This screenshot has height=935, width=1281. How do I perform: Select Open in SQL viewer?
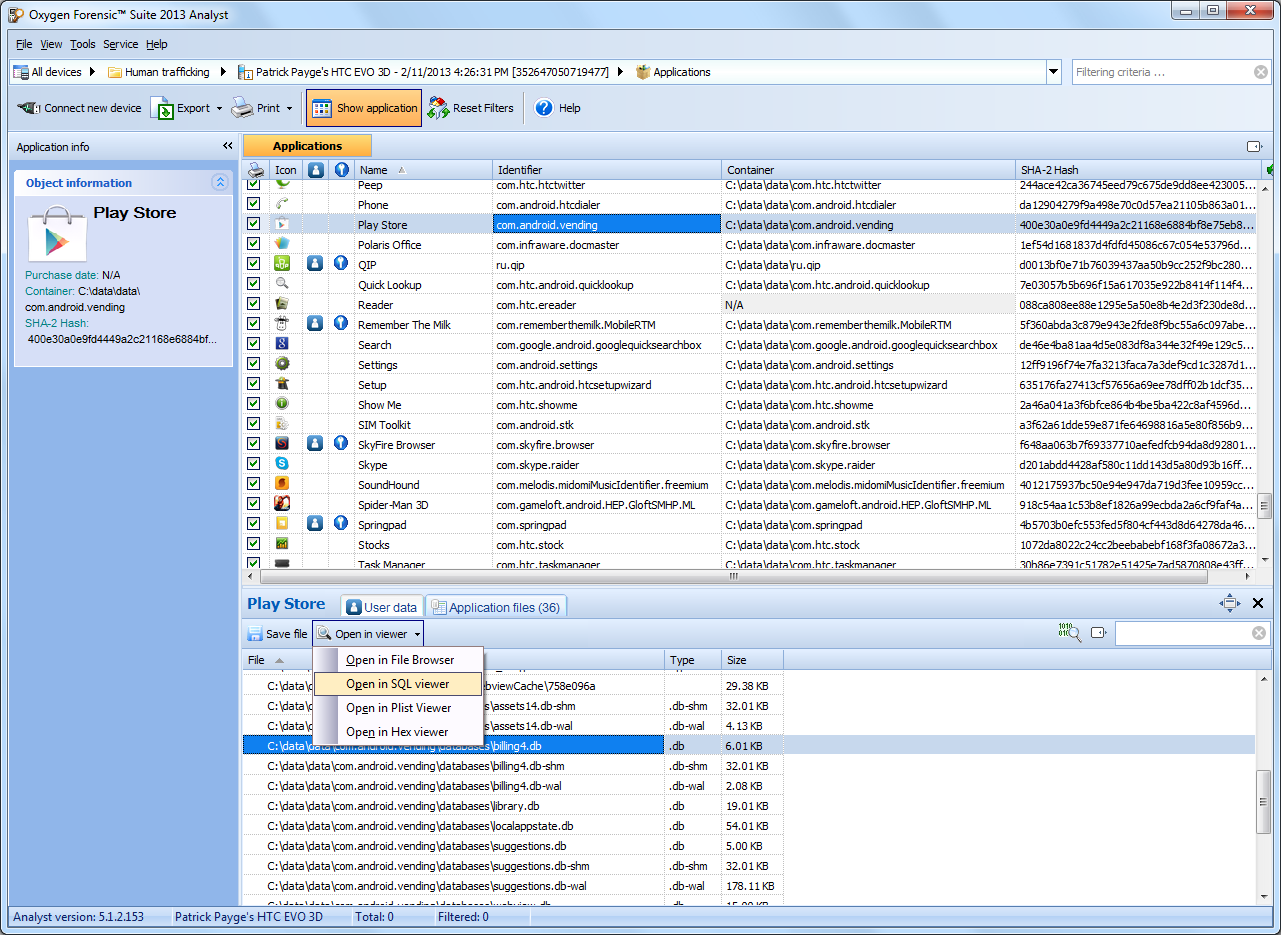click(x=398, y=684)
